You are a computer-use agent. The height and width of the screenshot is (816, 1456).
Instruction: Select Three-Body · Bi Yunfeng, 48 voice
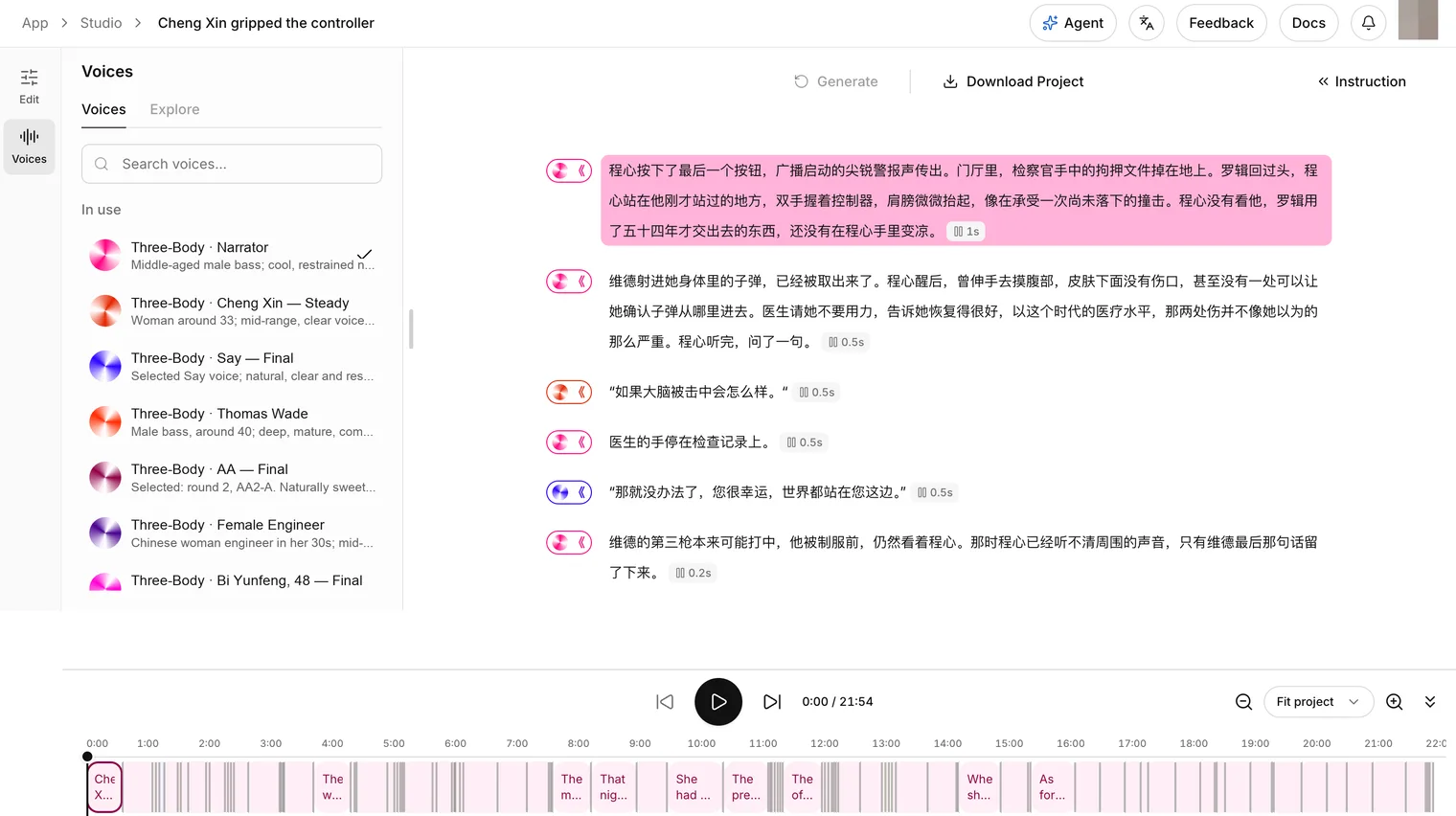click(232, 581)
